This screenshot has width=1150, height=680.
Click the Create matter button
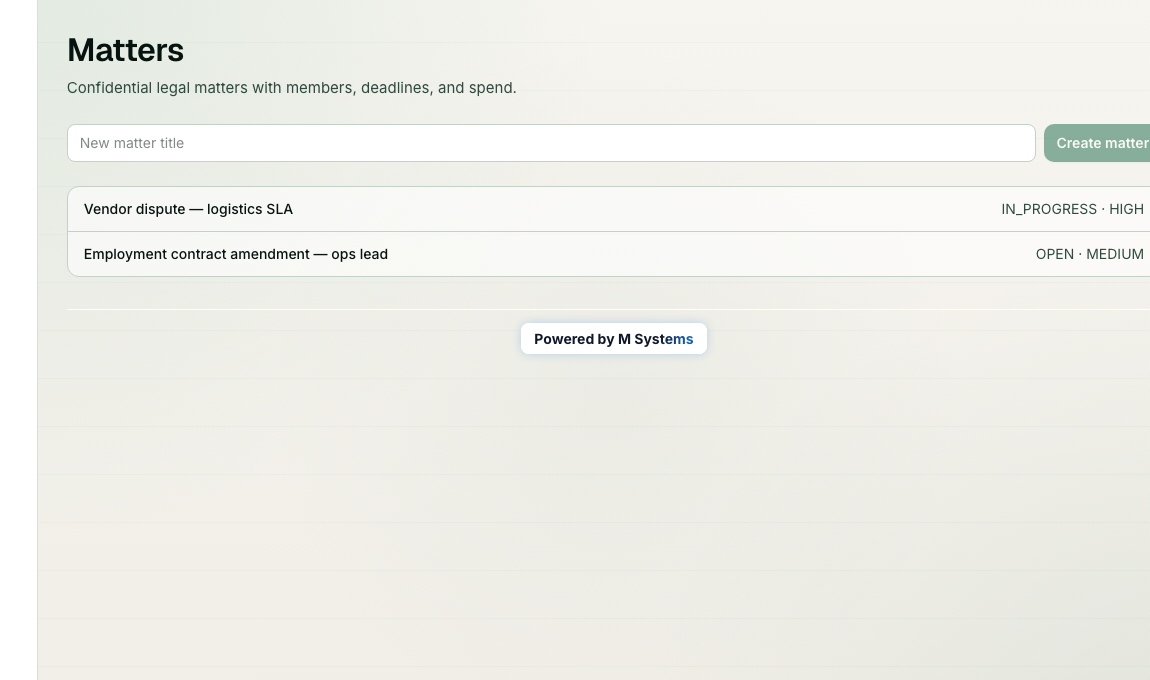(x=1097, y=143)
